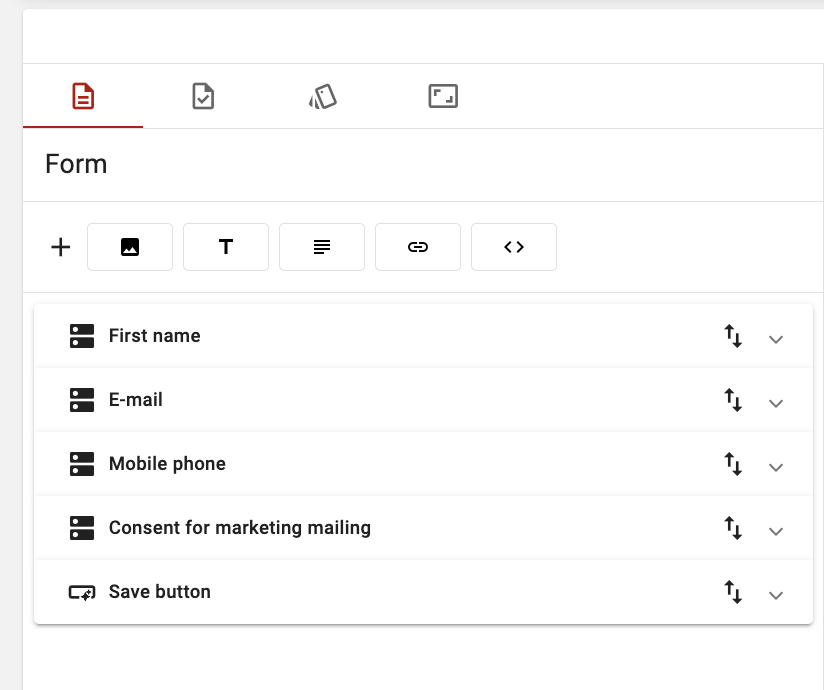
Task: Add an image element to the form
Action: coord(130,246)
